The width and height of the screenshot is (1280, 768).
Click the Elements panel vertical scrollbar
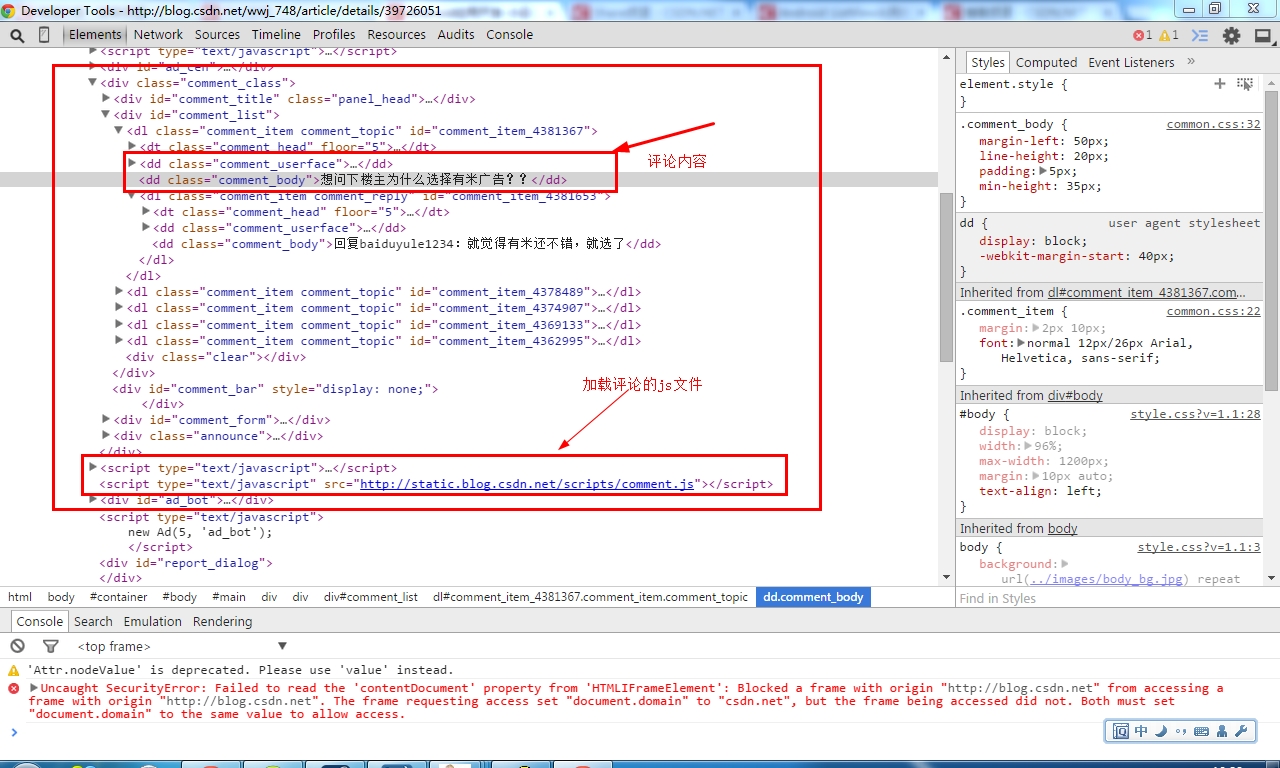pyautogui.click(x=946, y=278)
